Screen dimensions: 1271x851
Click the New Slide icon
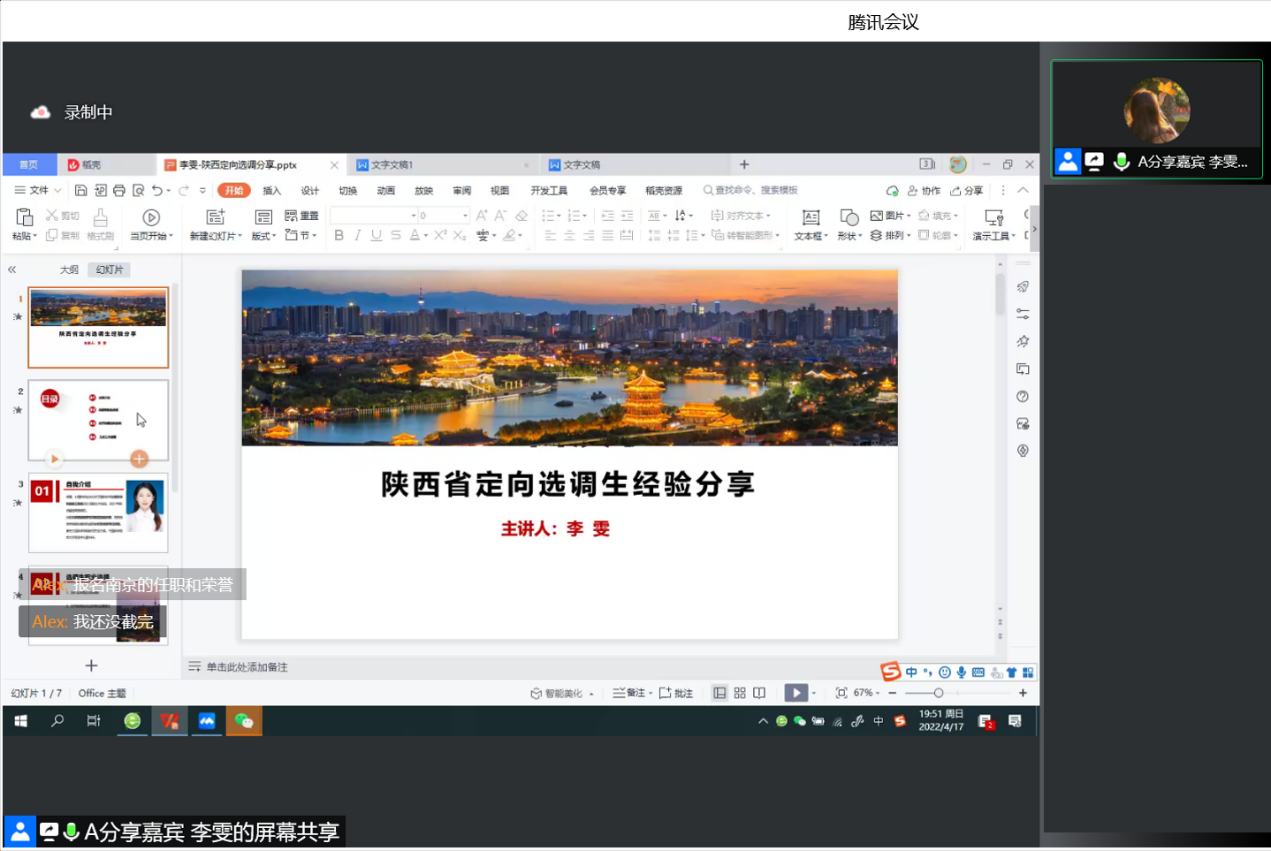[214, 217]
